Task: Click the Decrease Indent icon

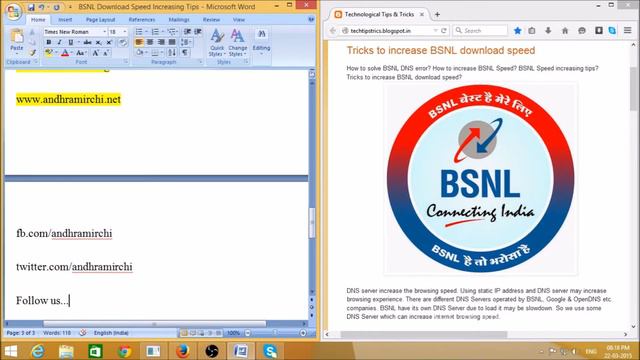Action: [187, 32]
